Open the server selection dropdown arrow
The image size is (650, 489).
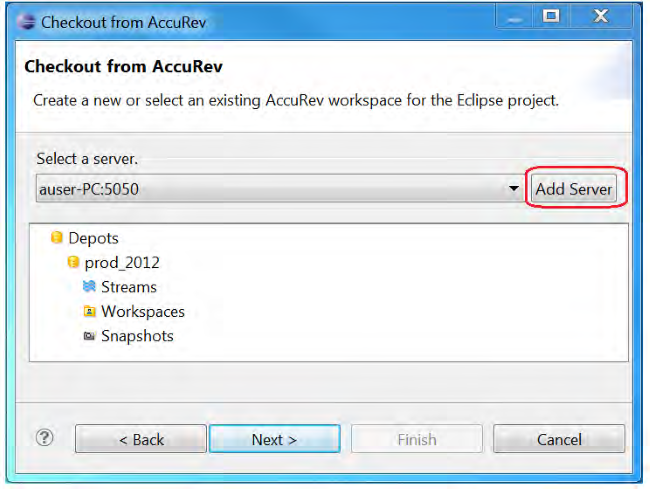(x=514, y=189)
